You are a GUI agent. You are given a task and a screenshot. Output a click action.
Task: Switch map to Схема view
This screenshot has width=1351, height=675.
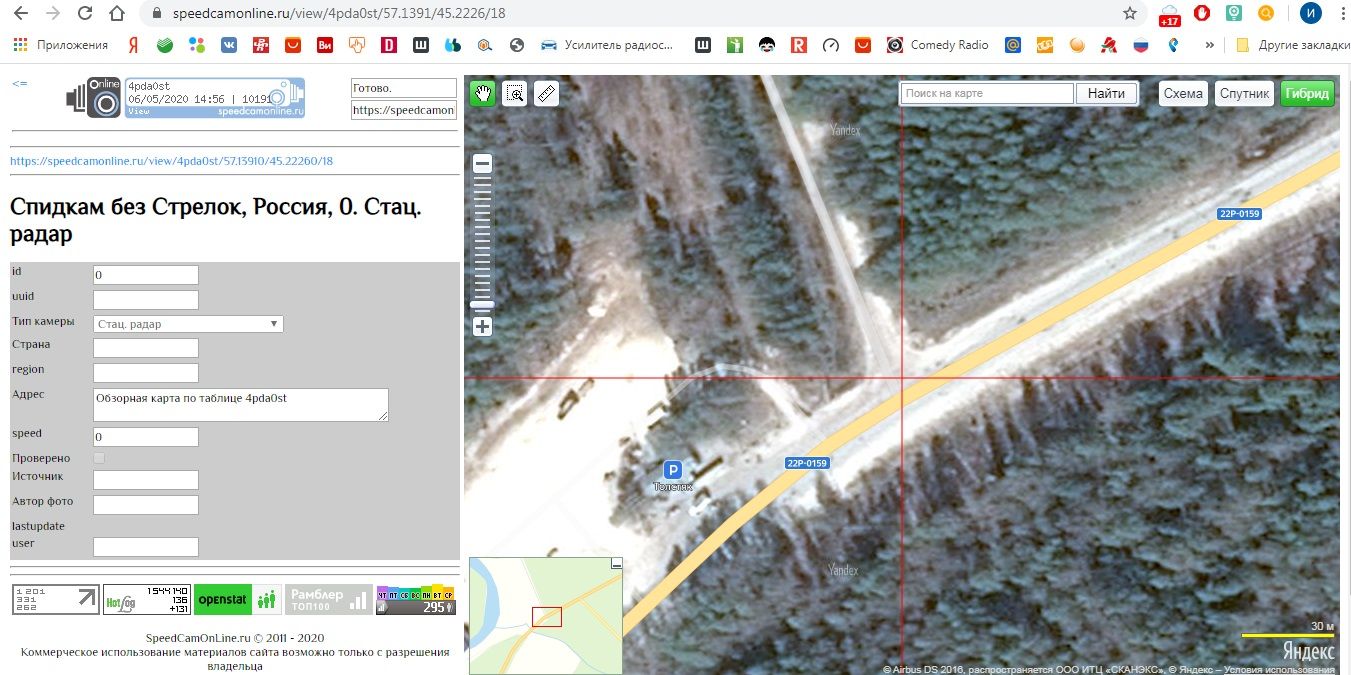pos(1183,93)
